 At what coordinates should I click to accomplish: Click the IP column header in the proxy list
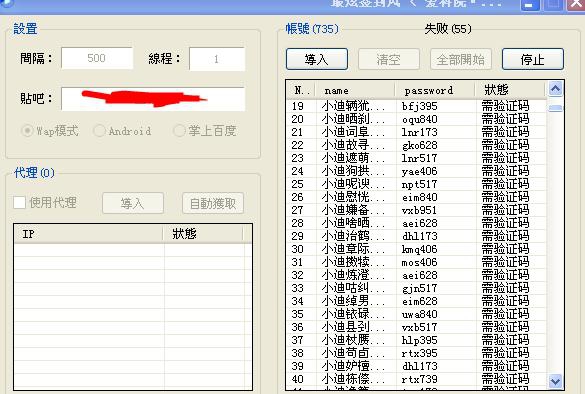(89, 234)
